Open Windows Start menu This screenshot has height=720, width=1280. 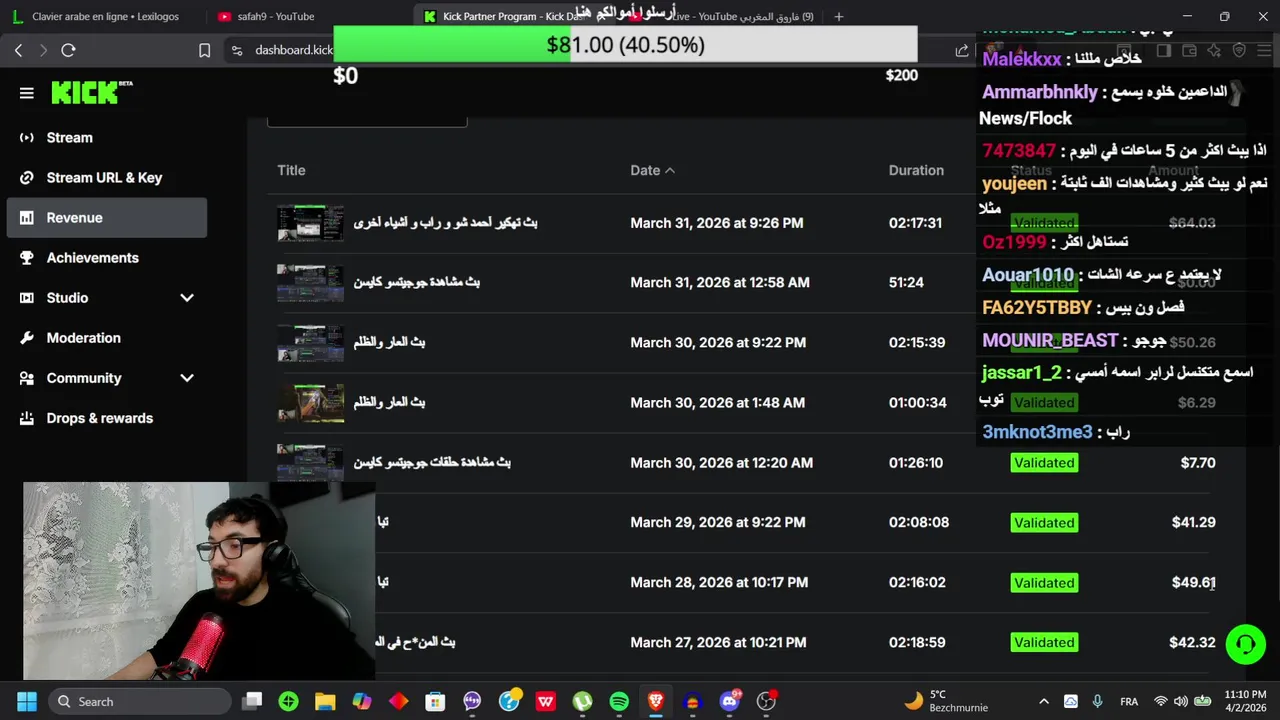(26, 701)
